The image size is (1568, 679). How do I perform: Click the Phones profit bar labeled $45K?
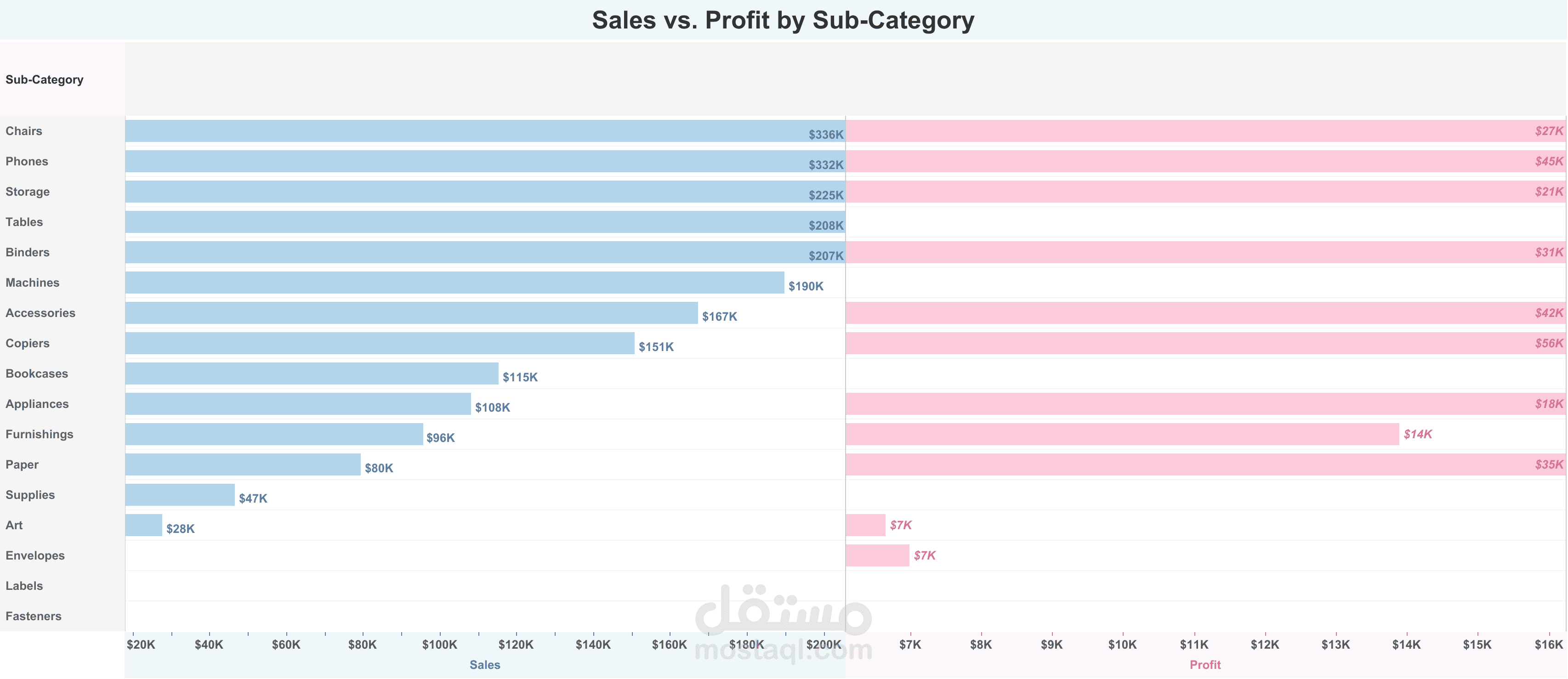tap(1206, 161)
